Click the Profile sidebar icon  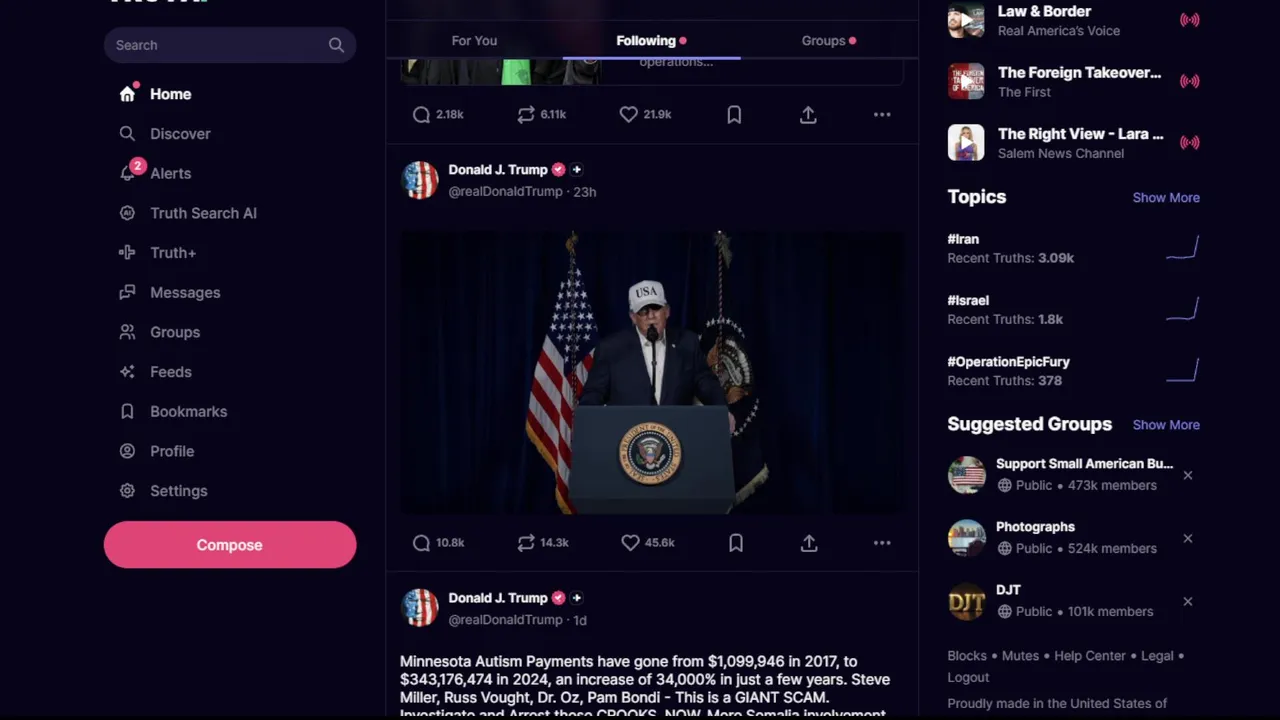[127, 451]
